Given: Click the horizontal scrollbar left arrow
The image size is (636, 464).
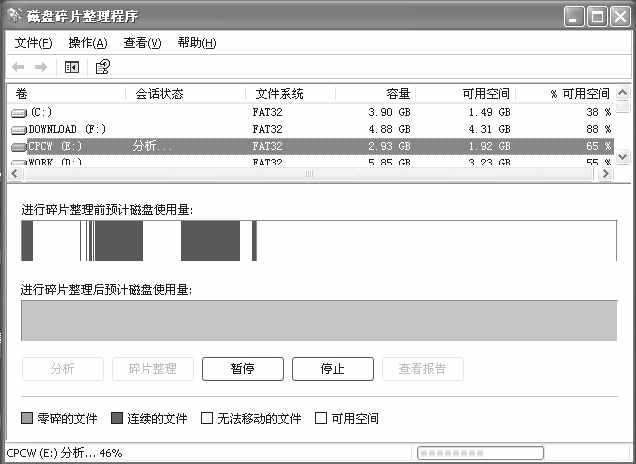Looking at the screenshot, I should click(x=15, y=174).
